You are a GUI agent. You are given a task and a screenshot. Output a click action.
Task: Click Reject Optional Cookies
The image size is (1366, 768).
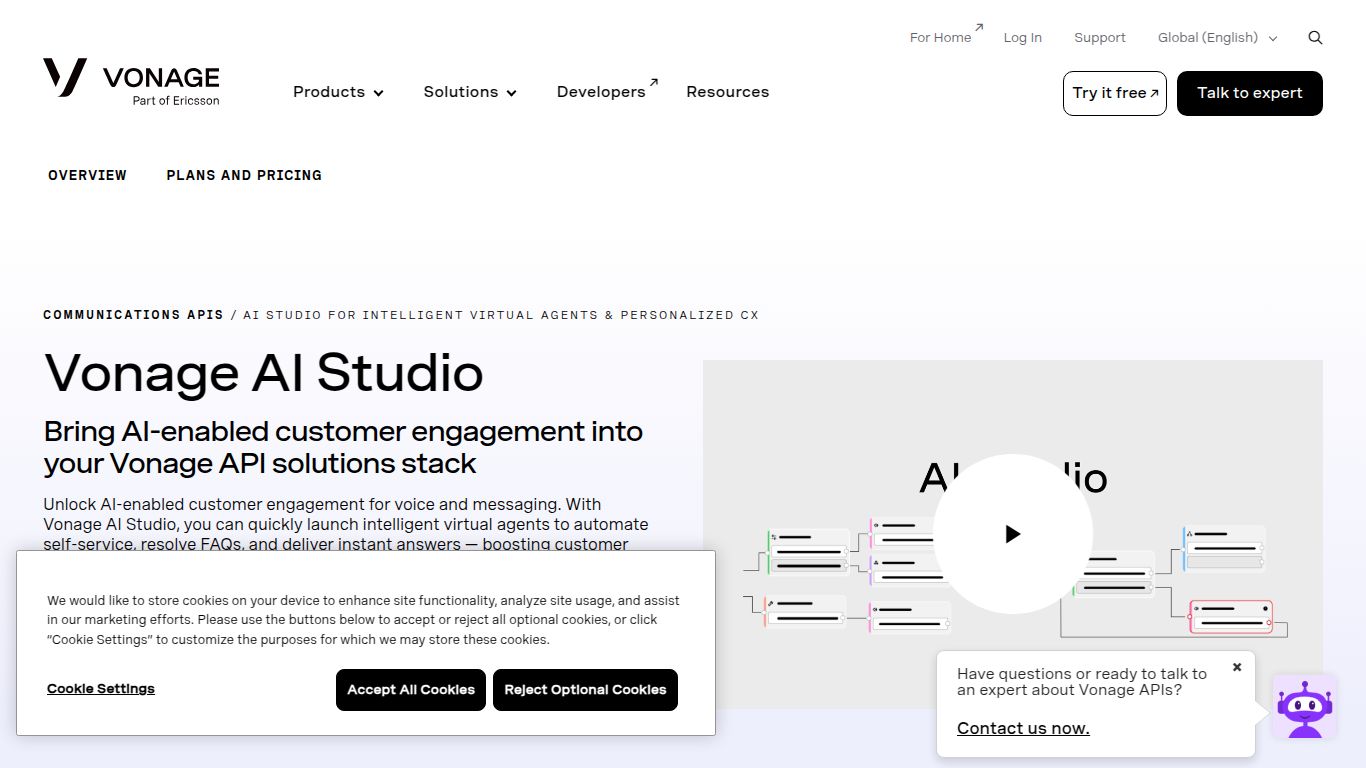click(585, 689)
